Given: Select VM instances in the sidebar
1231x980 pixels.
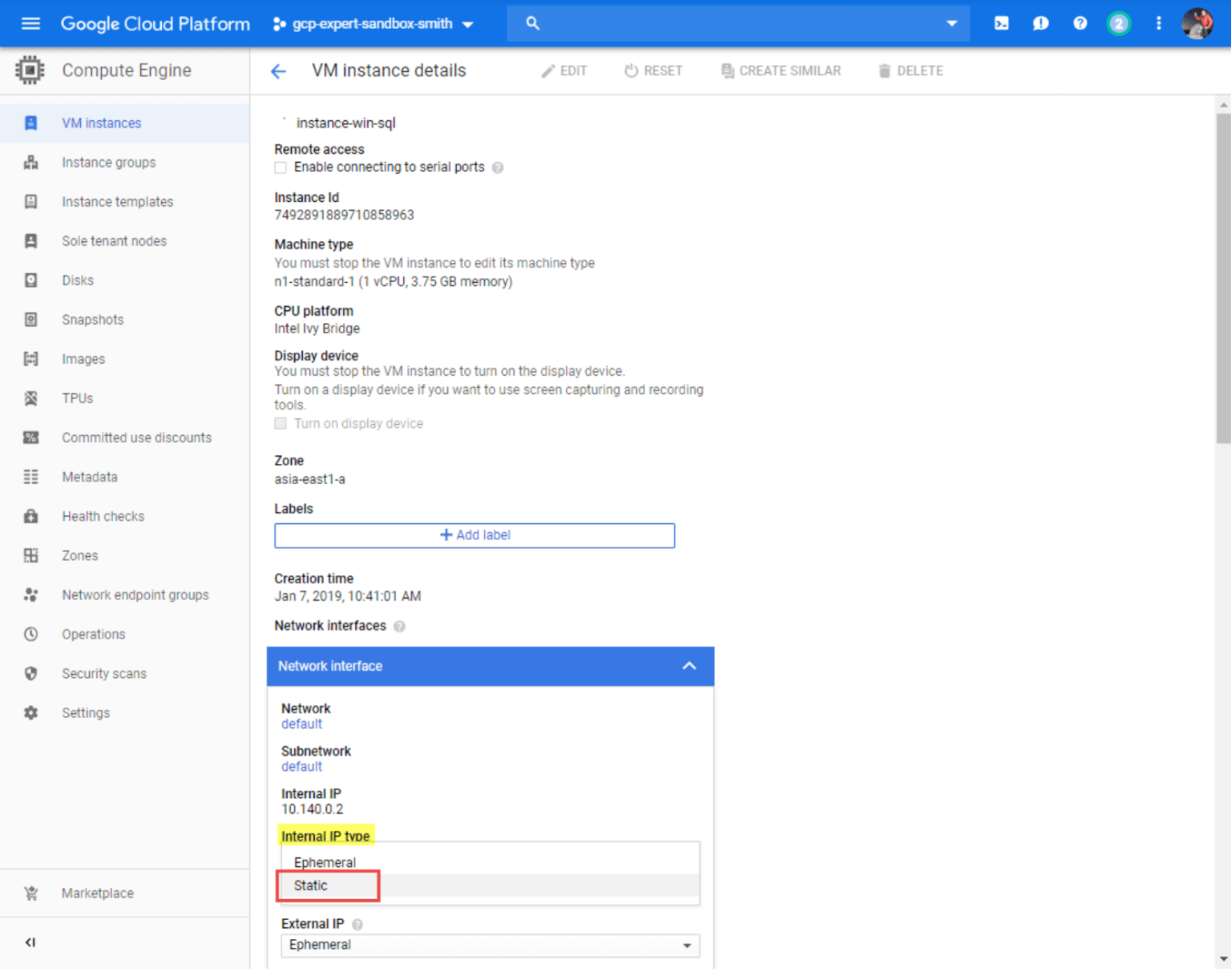Looking at the screenshot, I should coord(101,123).
